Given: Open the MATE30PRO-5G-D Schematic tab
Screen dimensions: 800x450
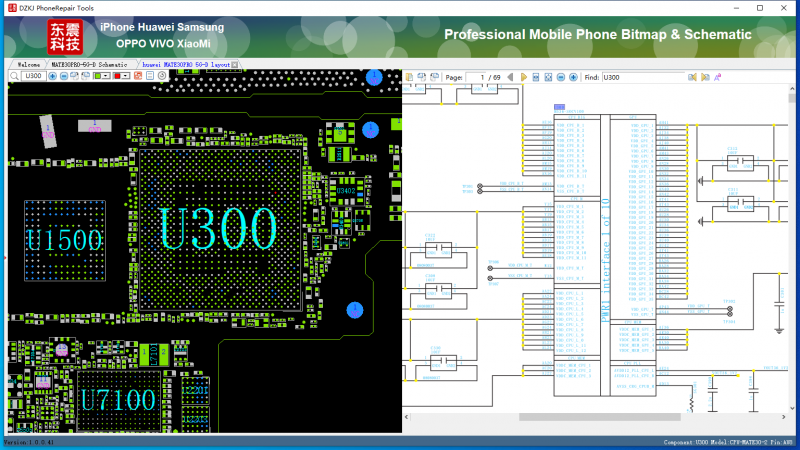Looking at the screenshot, I should [x=89, y=65].
